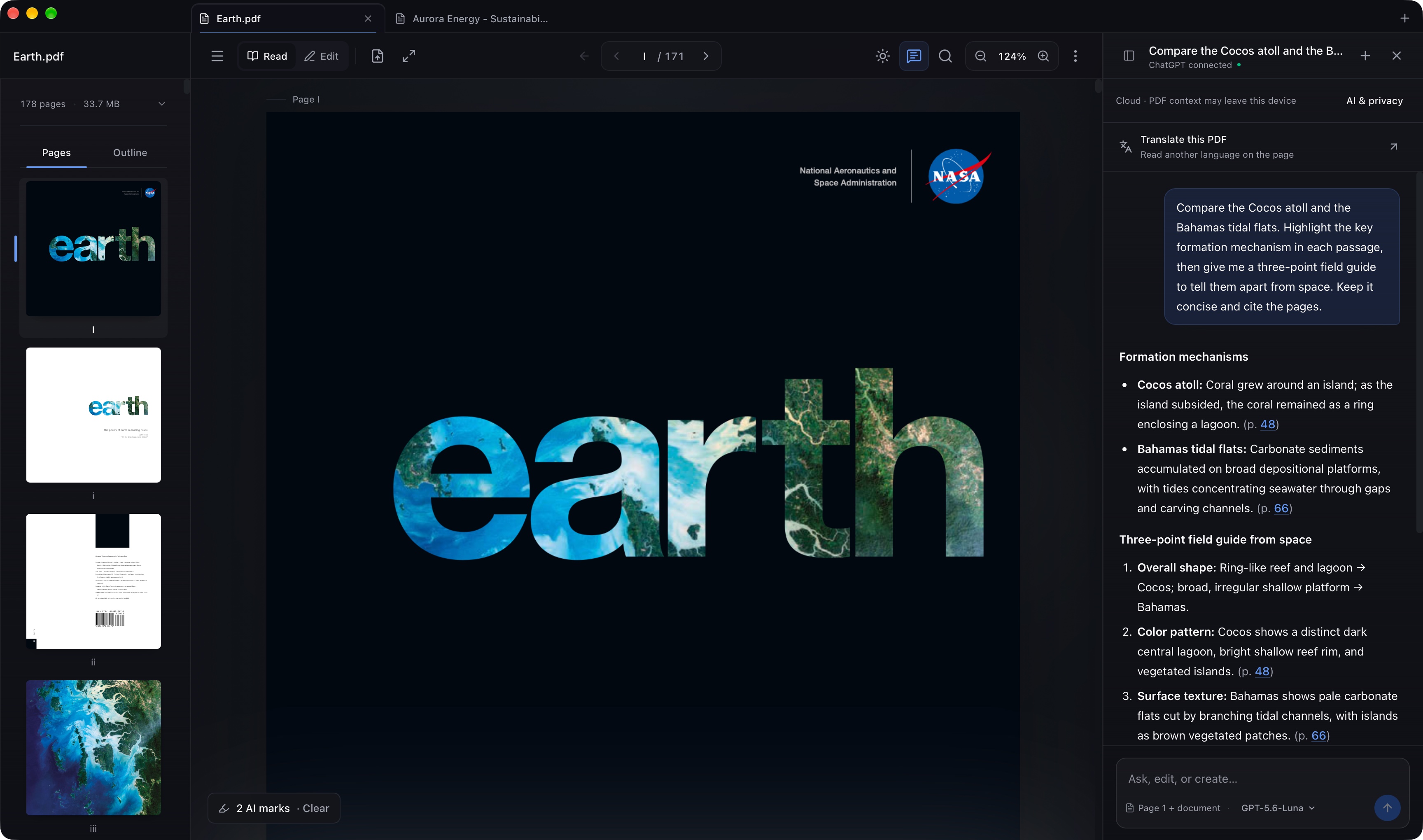Toggle the brightness/theme sun icon
The width and height of the screenshot is (1423, 840).
(x=882, y=56)
